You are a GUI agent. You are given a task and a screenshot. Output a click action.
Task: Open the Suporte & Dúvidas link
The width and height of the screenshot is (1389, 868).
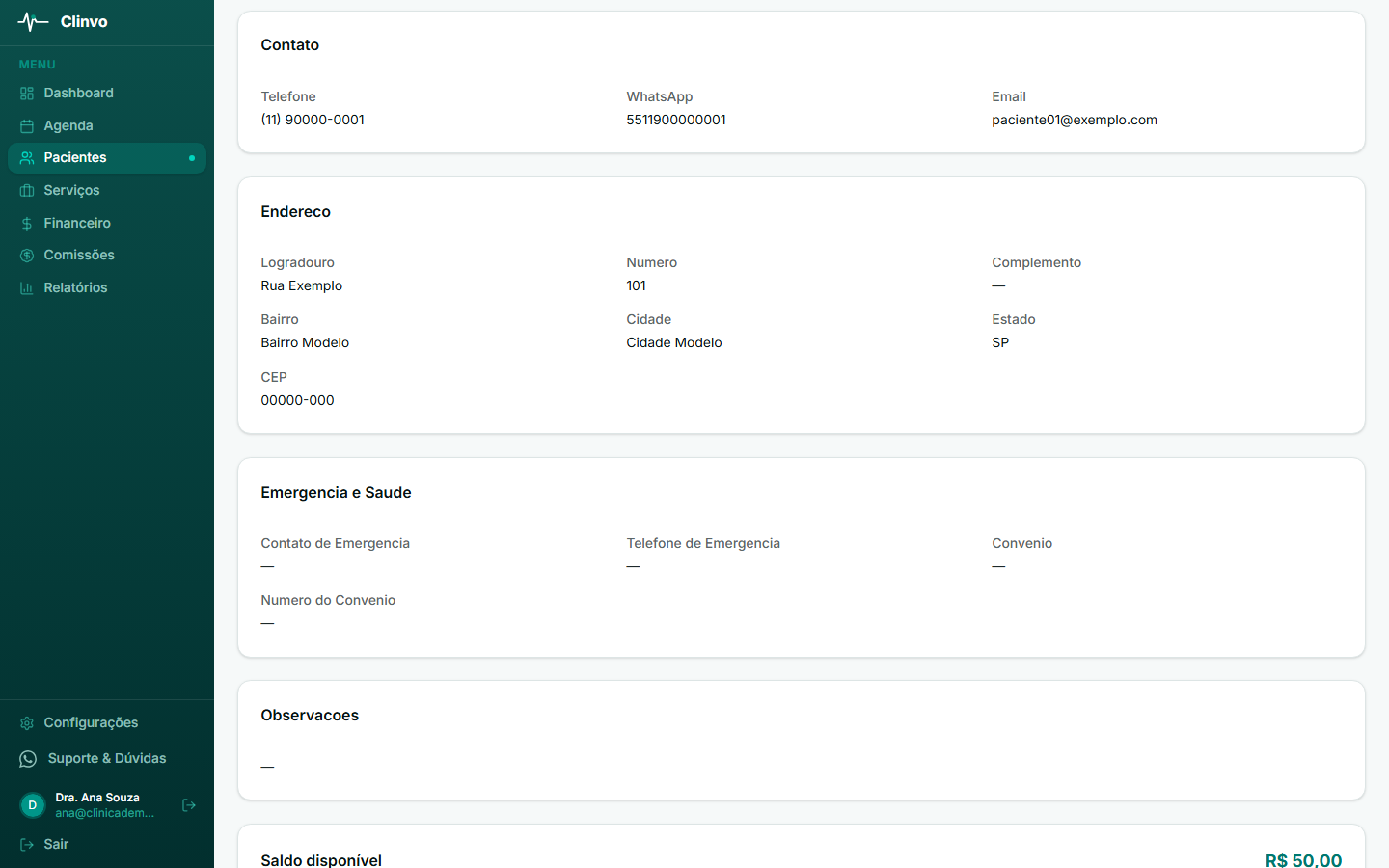[107, 759]
